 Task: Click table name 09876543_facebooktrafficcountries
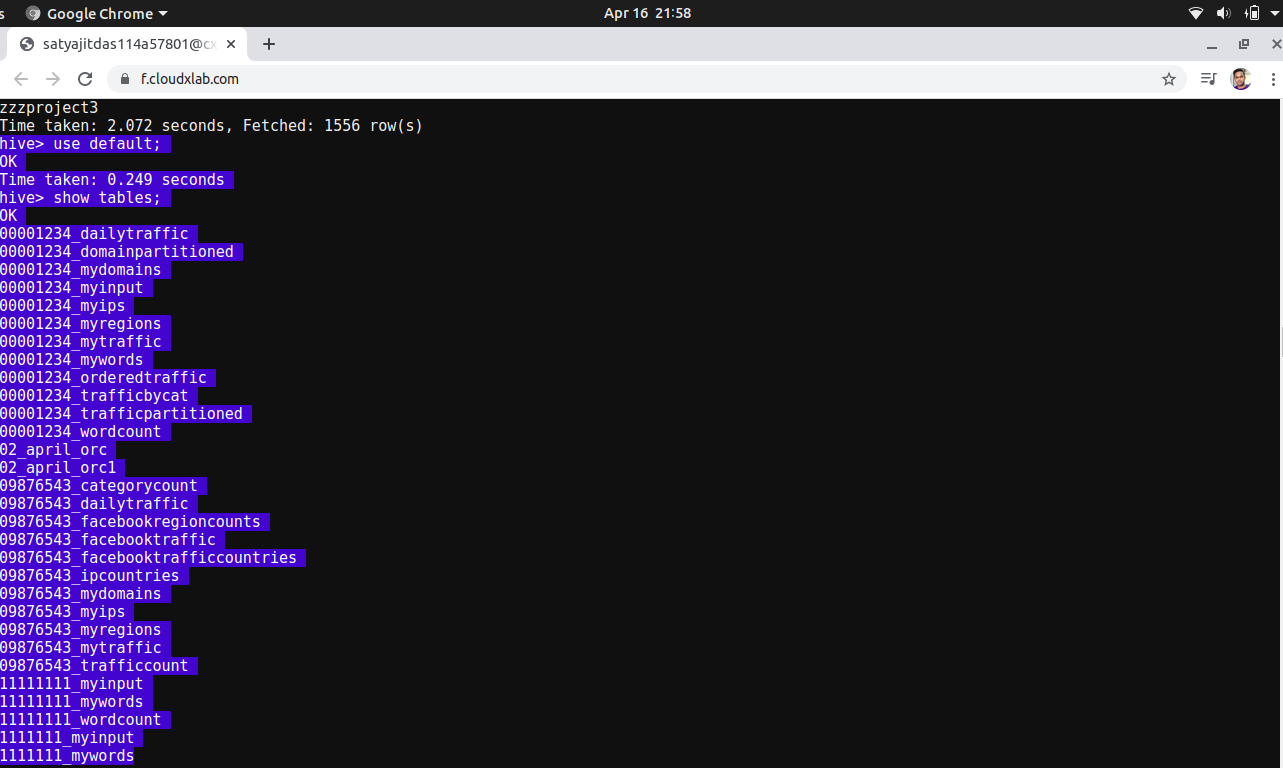click(148, 558)
